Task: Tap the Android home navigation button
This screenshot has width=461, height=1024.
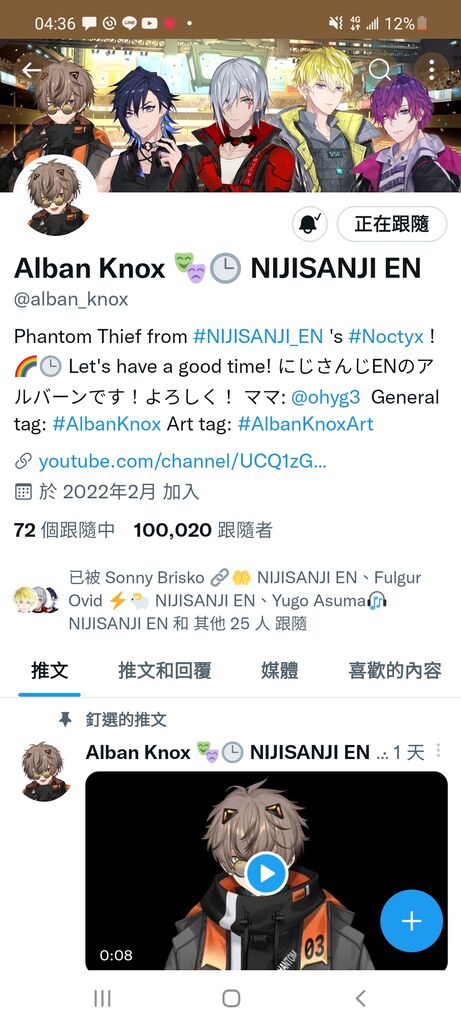Action: pyautogui.click(x=230, y=998)
